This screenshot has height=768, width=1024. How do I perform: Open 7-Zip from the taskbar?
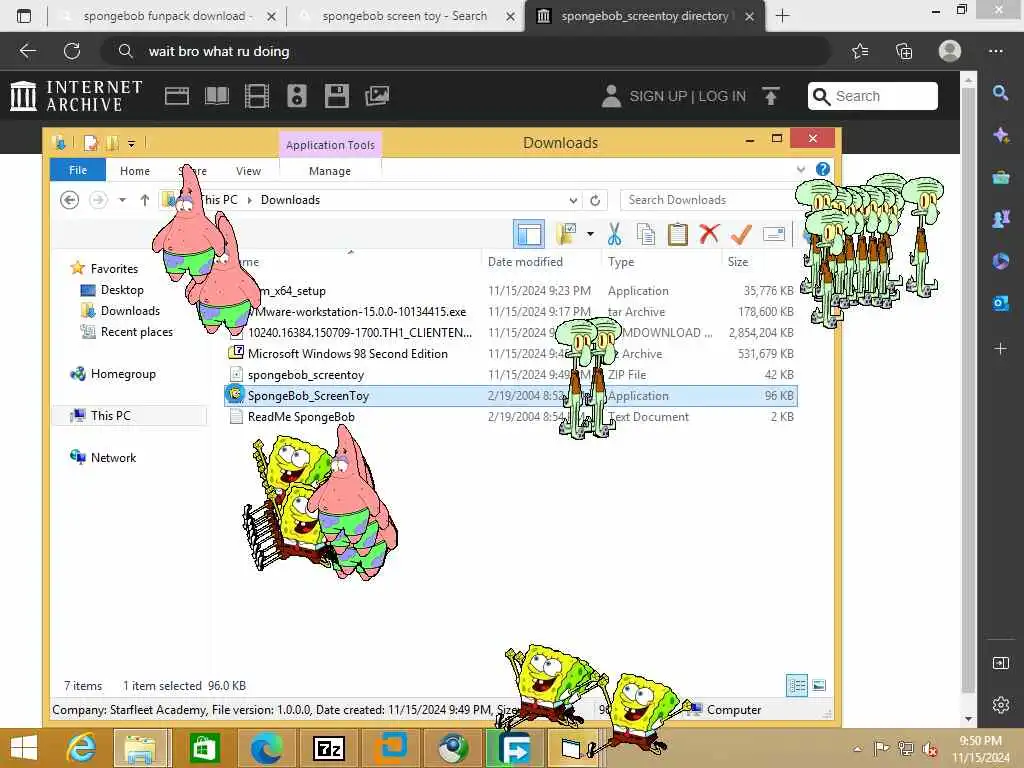tap(328, 748)
